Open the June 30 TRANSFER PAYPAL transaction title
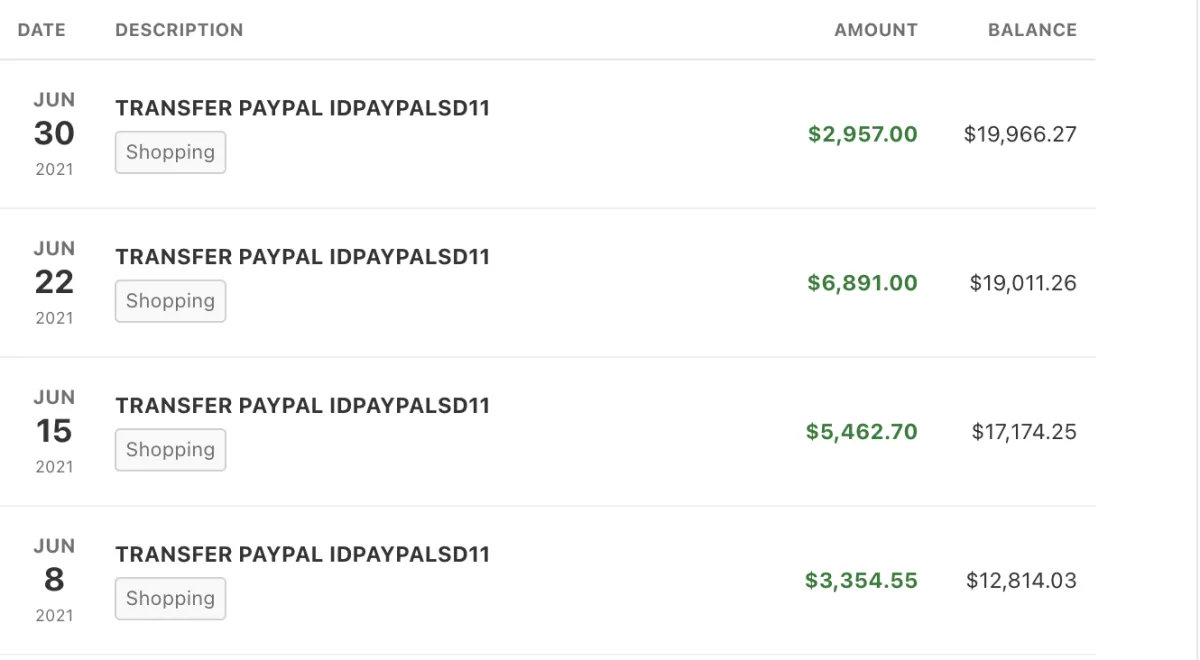The image size is (1200, 660). [x=302, y=109]
